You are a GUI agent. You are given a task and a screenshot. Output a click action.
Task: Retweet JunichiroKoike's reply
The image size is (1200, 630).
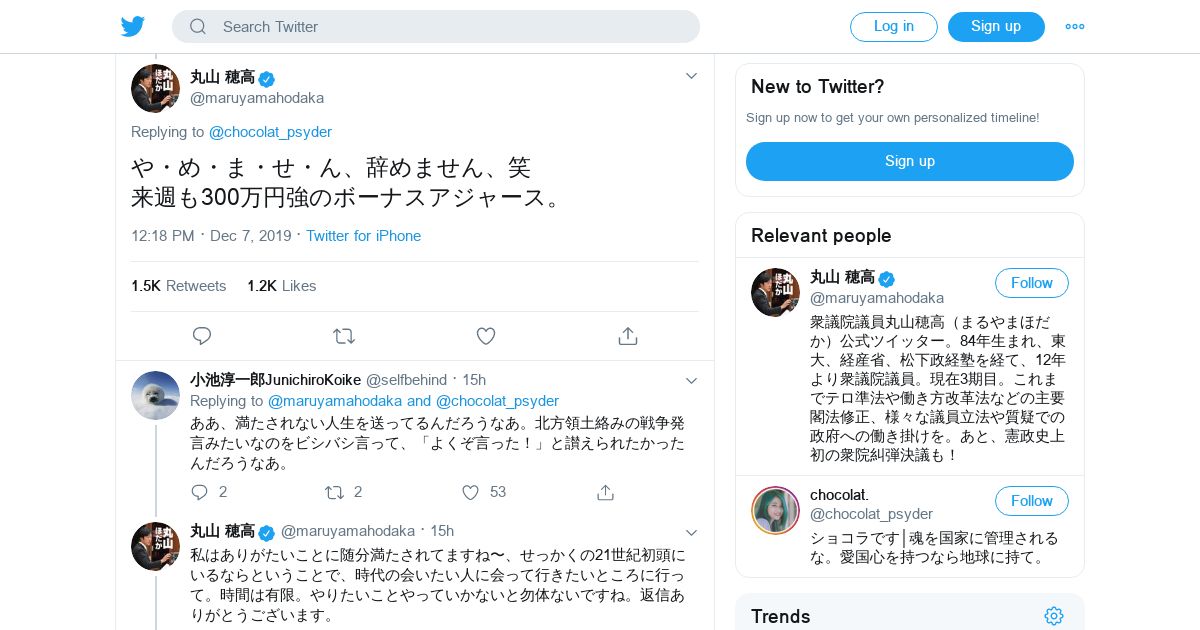click(x=335, y=492)
